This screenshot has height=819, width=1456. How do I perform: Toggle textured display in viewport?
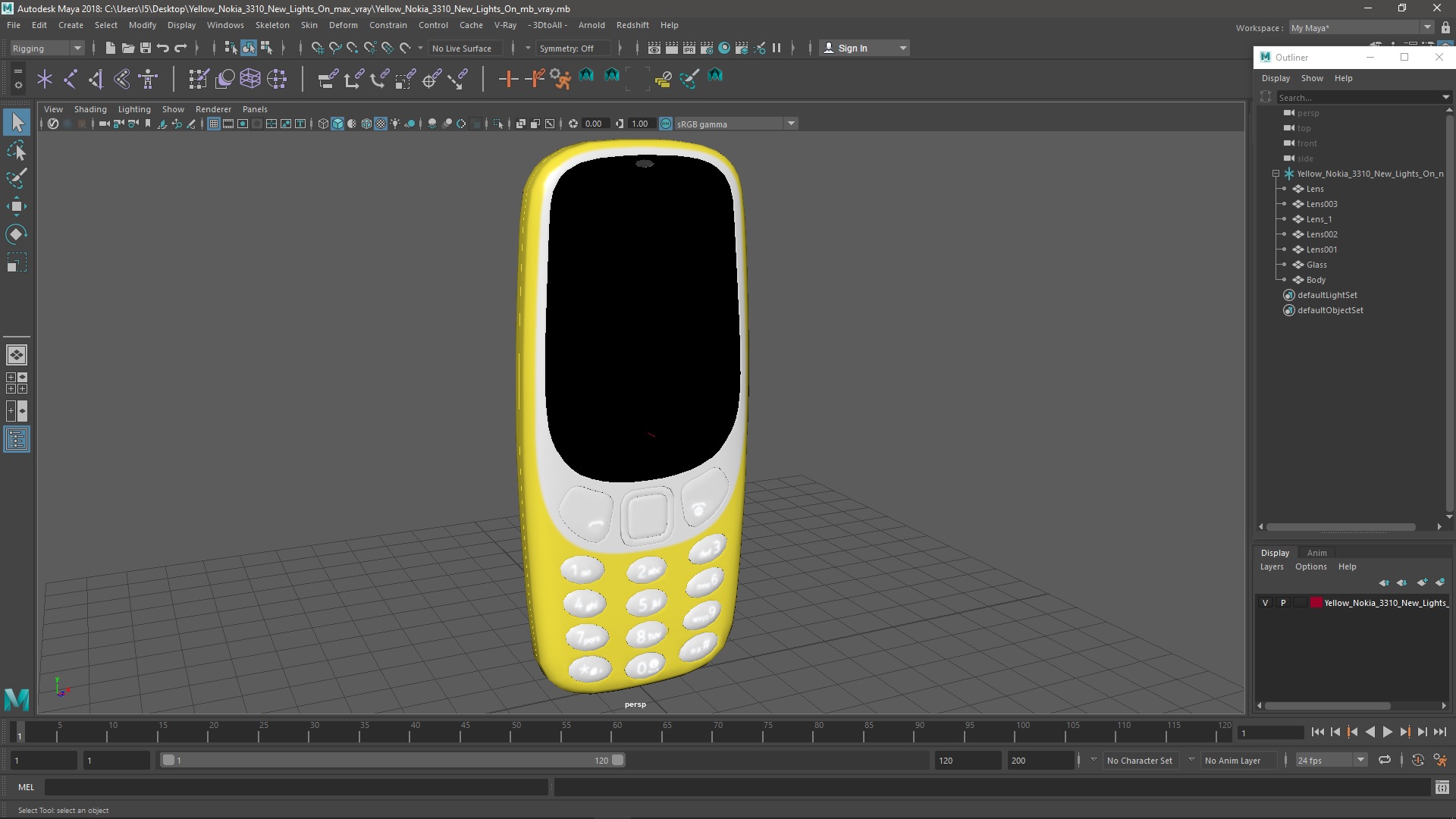coord(381,124)
